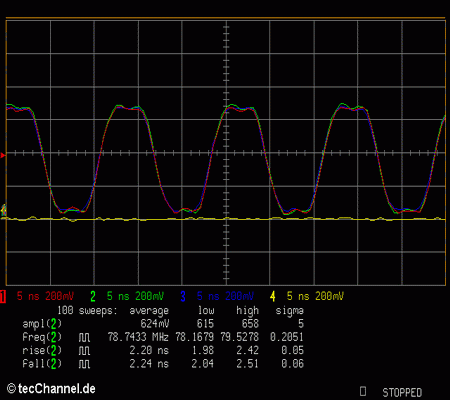450x400 pixels.
Task: Select the green channel 2 number
Action: click(x=93, y=296)
